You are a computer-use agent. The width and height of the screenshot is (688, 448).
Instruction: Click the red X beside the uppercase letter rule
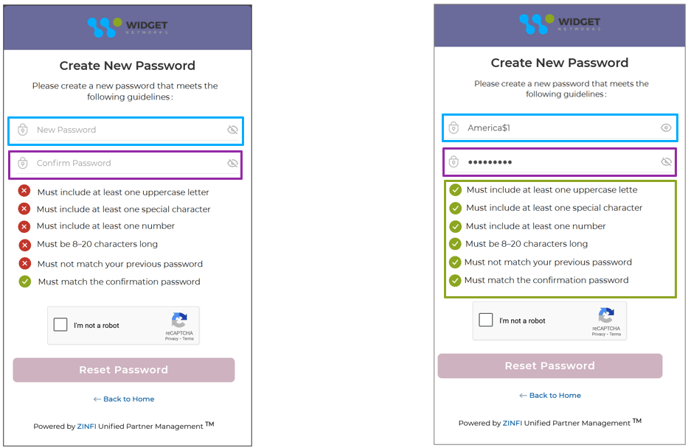coord(24,191)
